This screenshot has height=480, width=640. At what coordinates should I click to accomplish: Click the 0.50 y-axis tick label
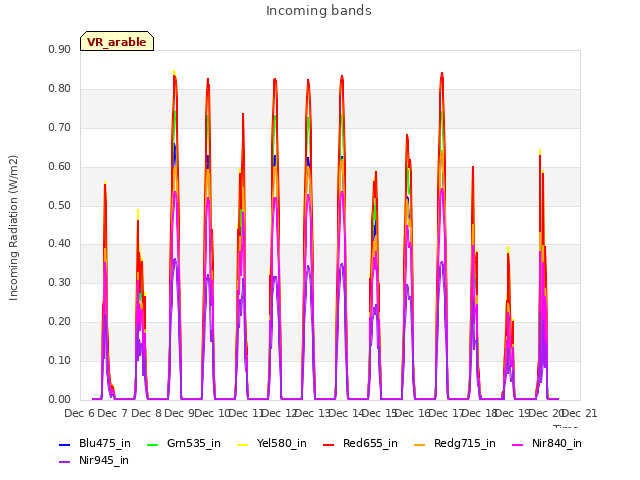60,205
